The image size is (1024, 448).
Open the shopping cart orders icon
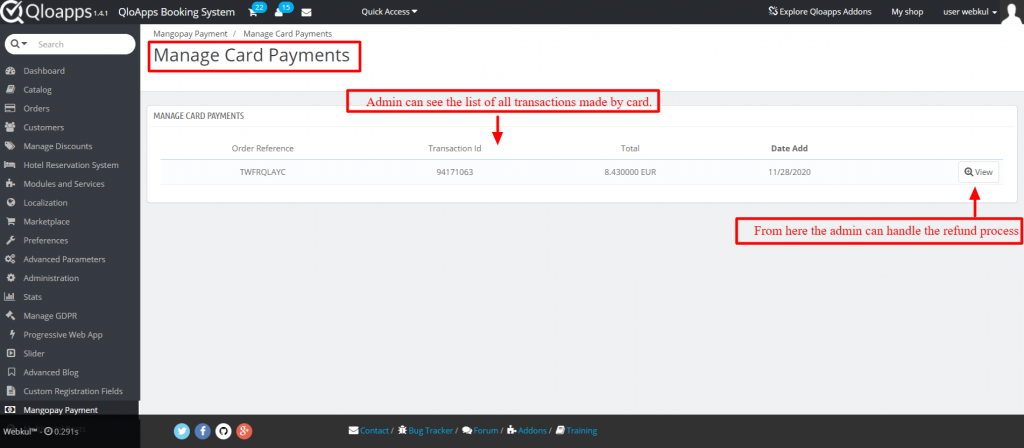coord(253,12)
